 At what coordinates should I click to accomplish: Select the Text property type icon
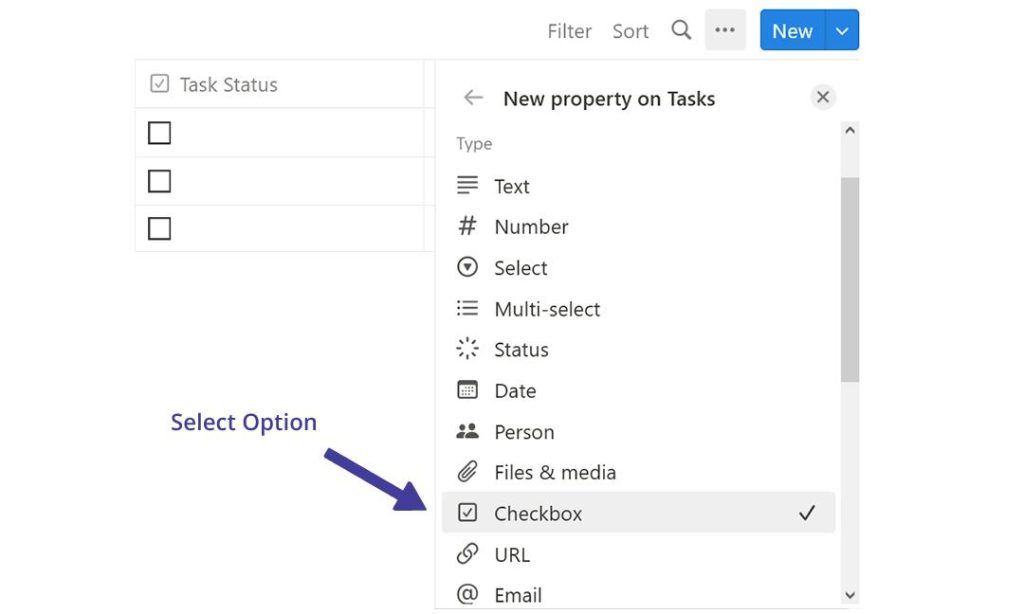(467, 186)
